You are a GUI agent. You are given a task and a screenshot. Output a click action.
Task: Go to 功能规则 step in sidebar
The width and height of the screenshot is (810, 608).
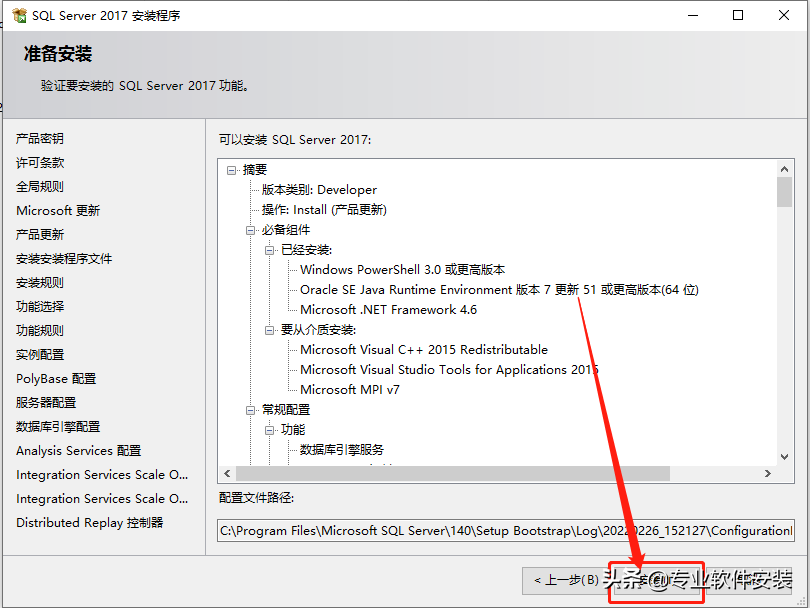tap(40, 331)
